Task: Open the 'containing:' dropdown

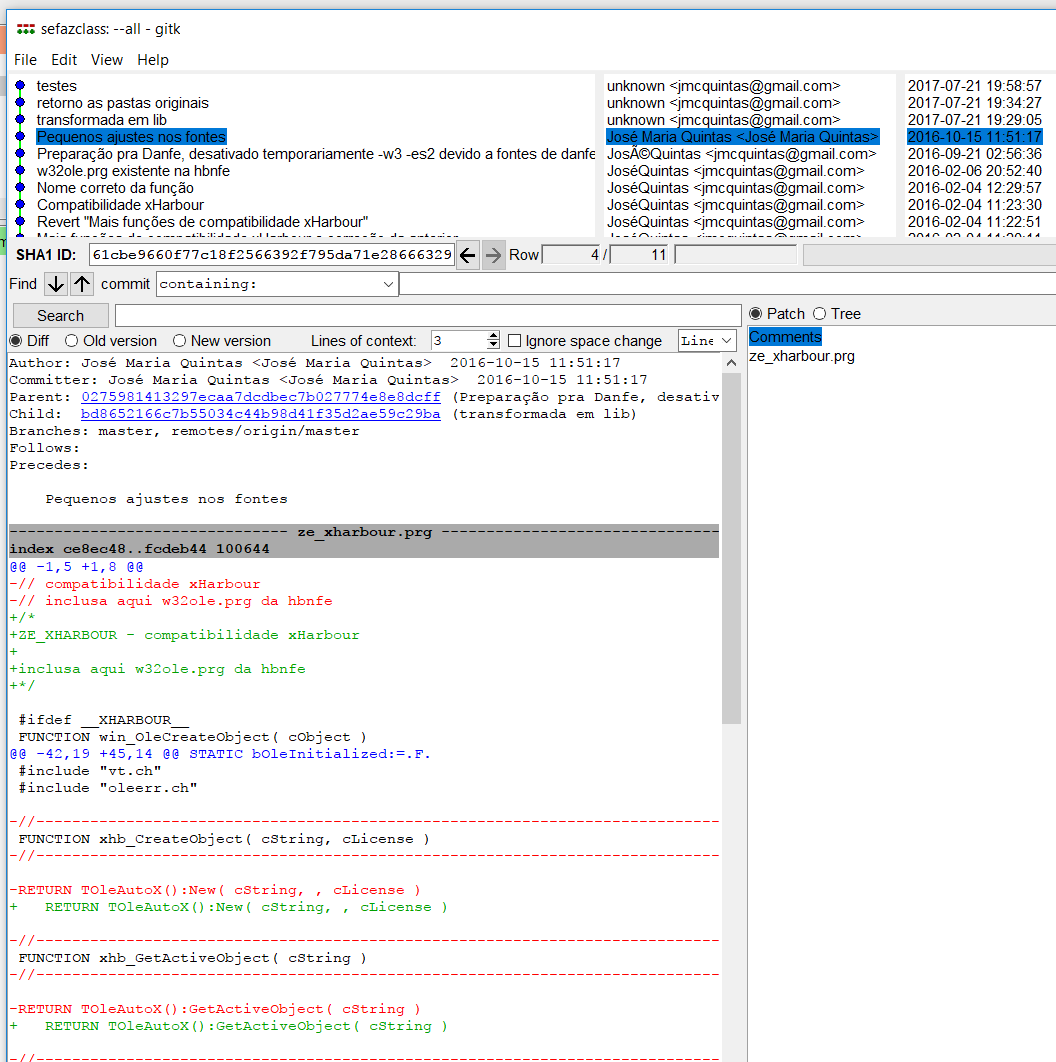Action: click(x=388, y=284)
